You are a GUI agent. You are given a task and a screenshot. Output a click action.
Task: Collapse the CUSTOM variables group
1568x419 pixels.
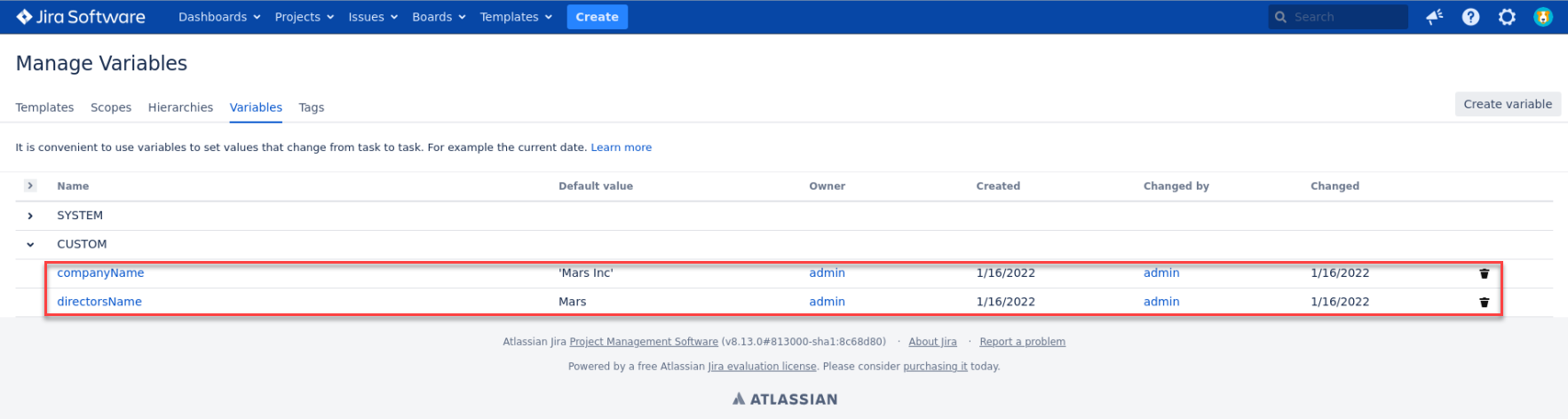30,244
